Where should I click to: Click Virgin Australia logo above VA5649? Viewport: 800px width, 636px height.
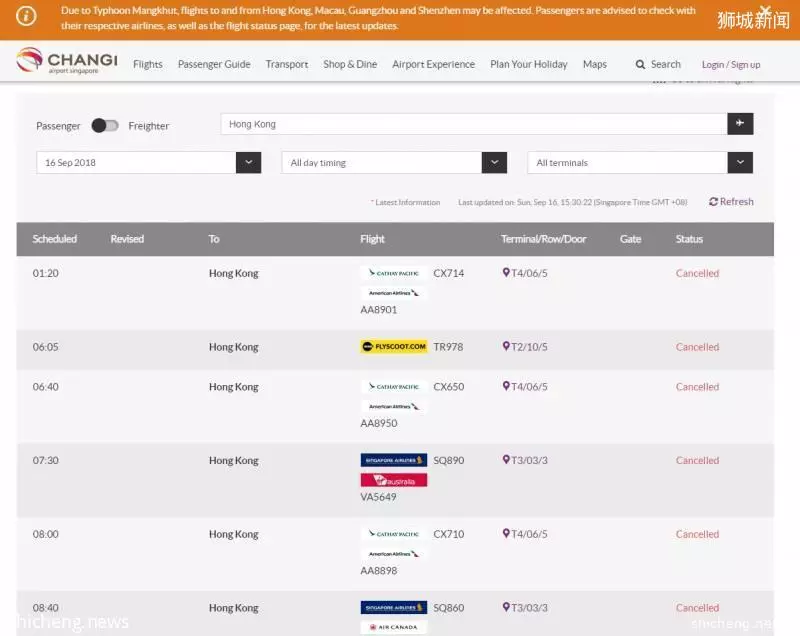394,480
